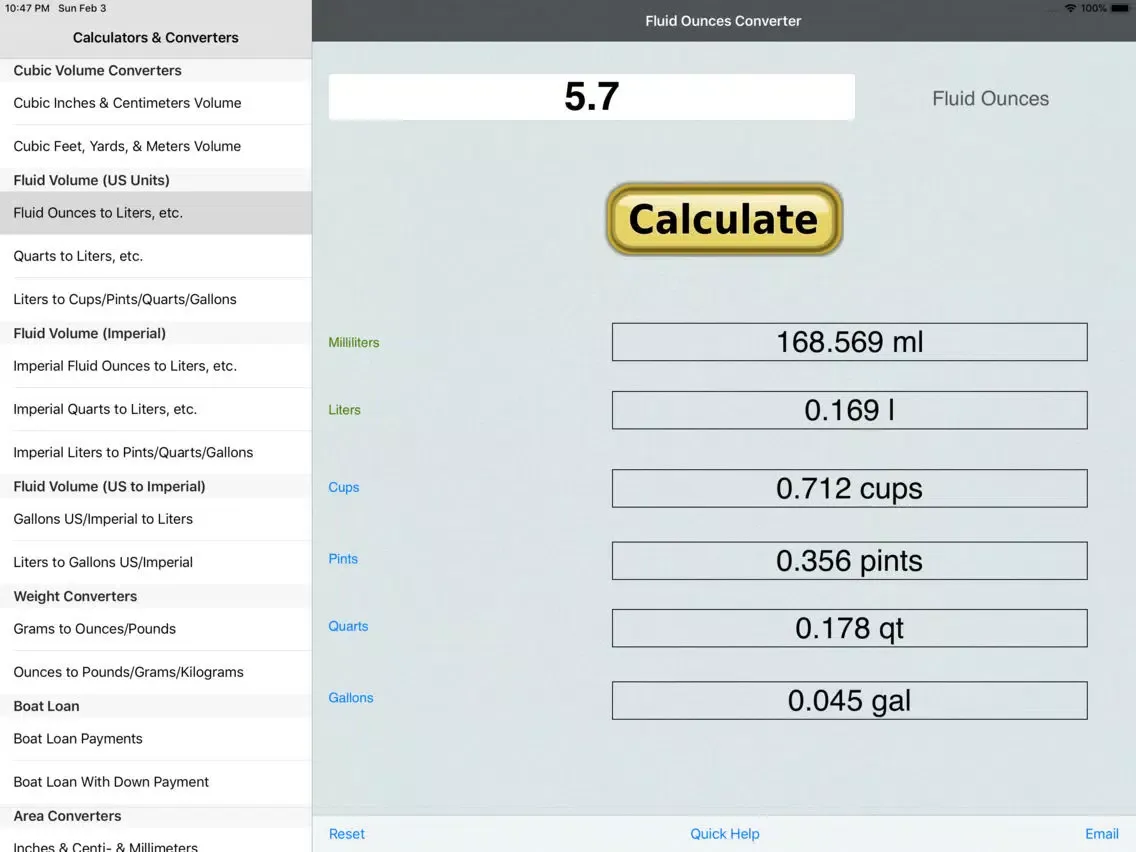Click the Gallons label
The width and height of the screenshot is (1136, 852).
coord(351,698)
